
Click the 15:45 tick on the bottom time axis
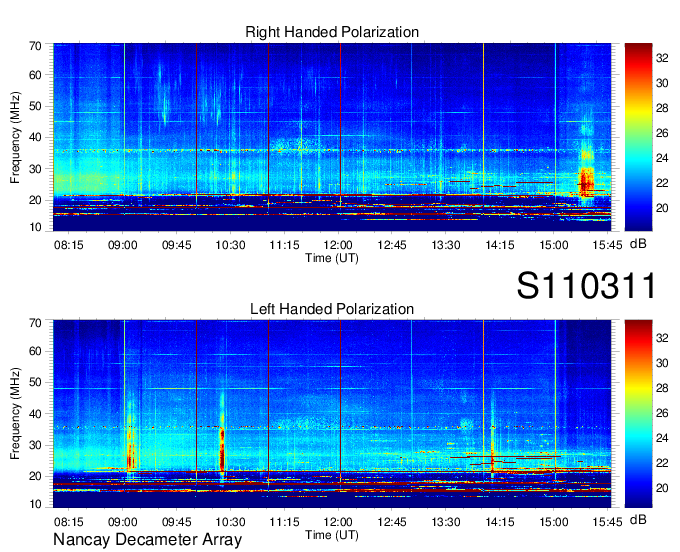(x=608, y=522)
